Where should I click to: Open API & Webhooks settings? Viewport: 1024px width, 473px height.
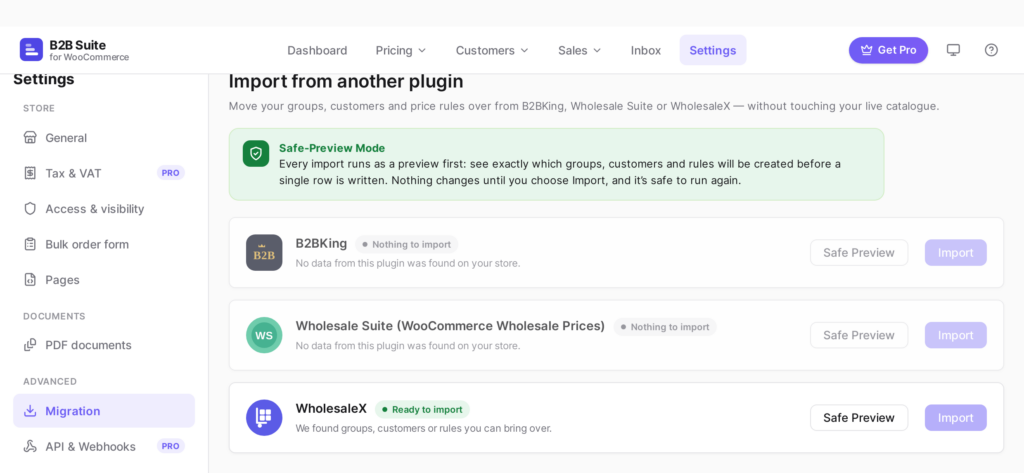[104, 446]
